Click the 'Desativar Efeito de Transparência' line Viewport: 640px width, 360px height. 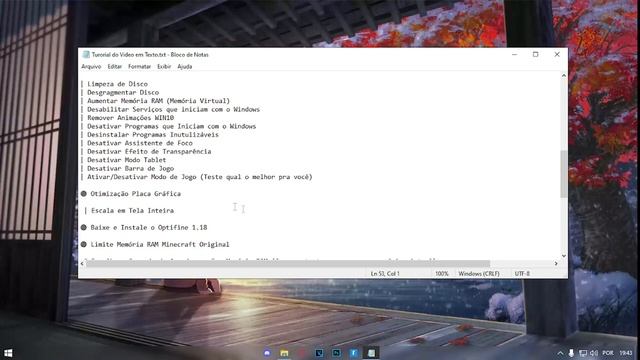149,151
